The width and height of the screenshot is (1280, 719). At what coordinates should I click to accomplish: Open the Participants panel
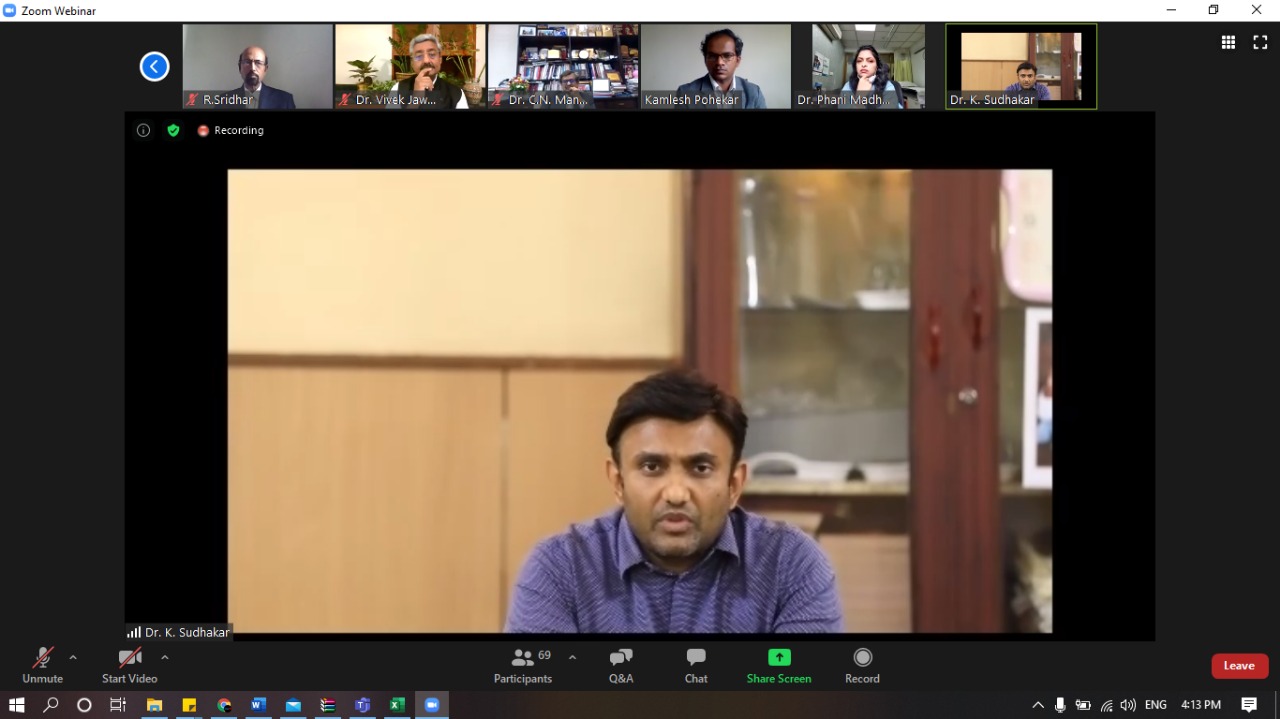pyautogui.click(x=523, y=665)
